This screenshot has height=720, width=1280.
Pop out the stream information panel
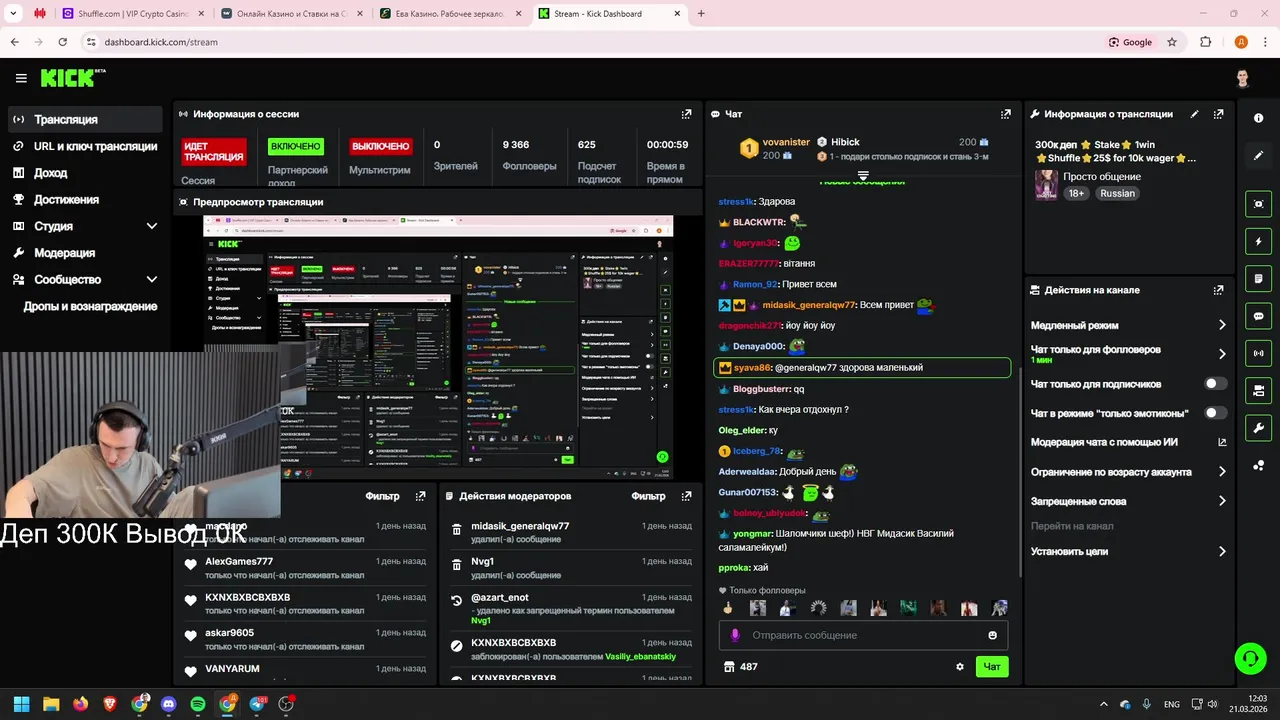(1218, 114)
